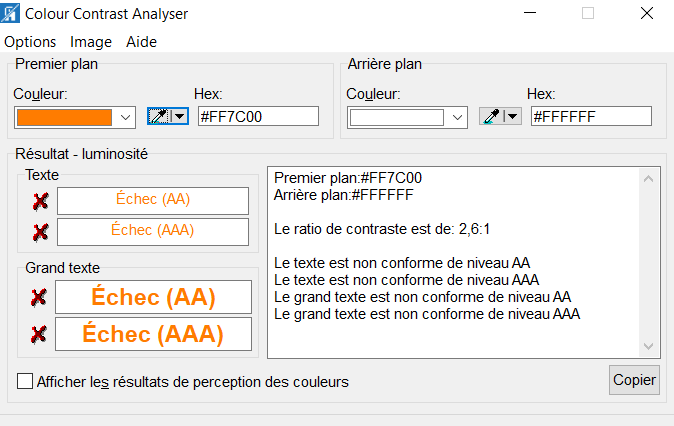
Task: Open the Aide menu
Action: 141,42
